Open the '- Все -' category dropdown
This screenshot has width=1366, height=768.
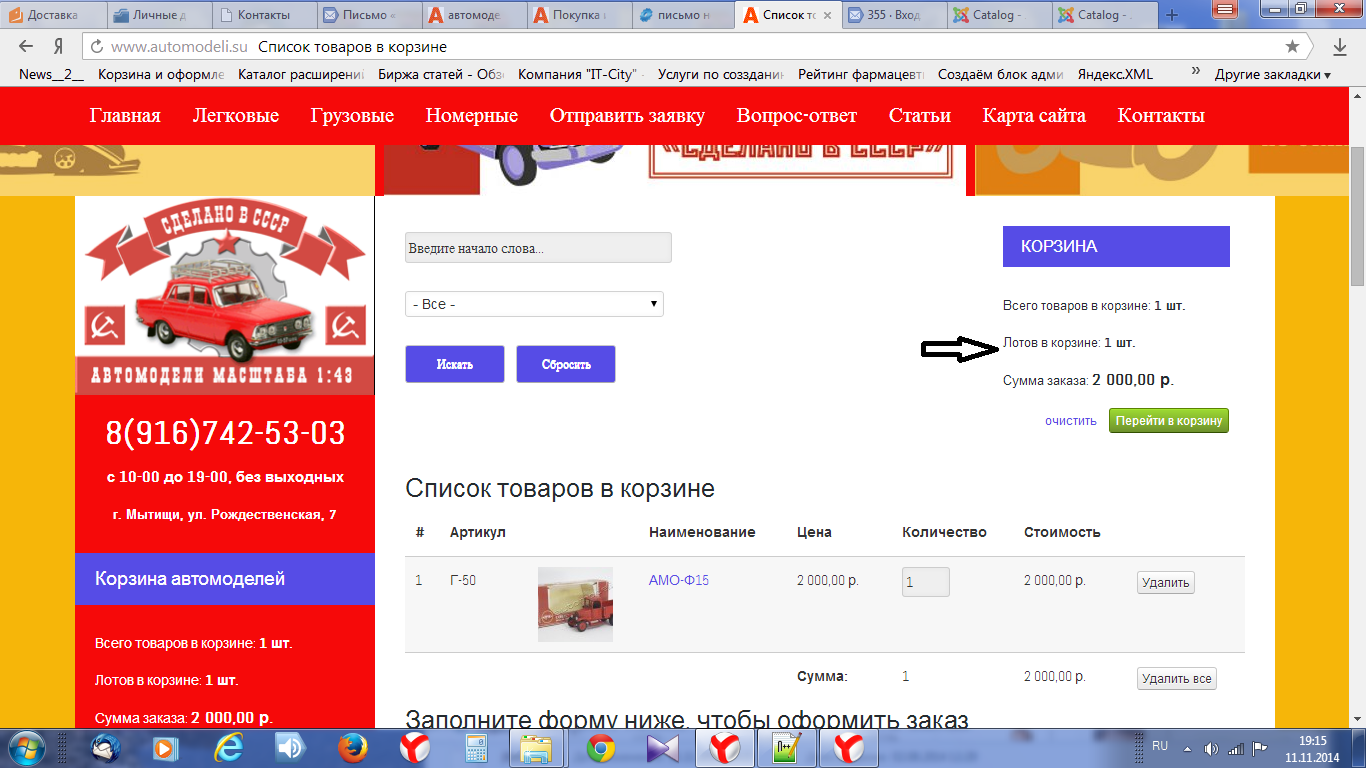(x=534, y=304)
